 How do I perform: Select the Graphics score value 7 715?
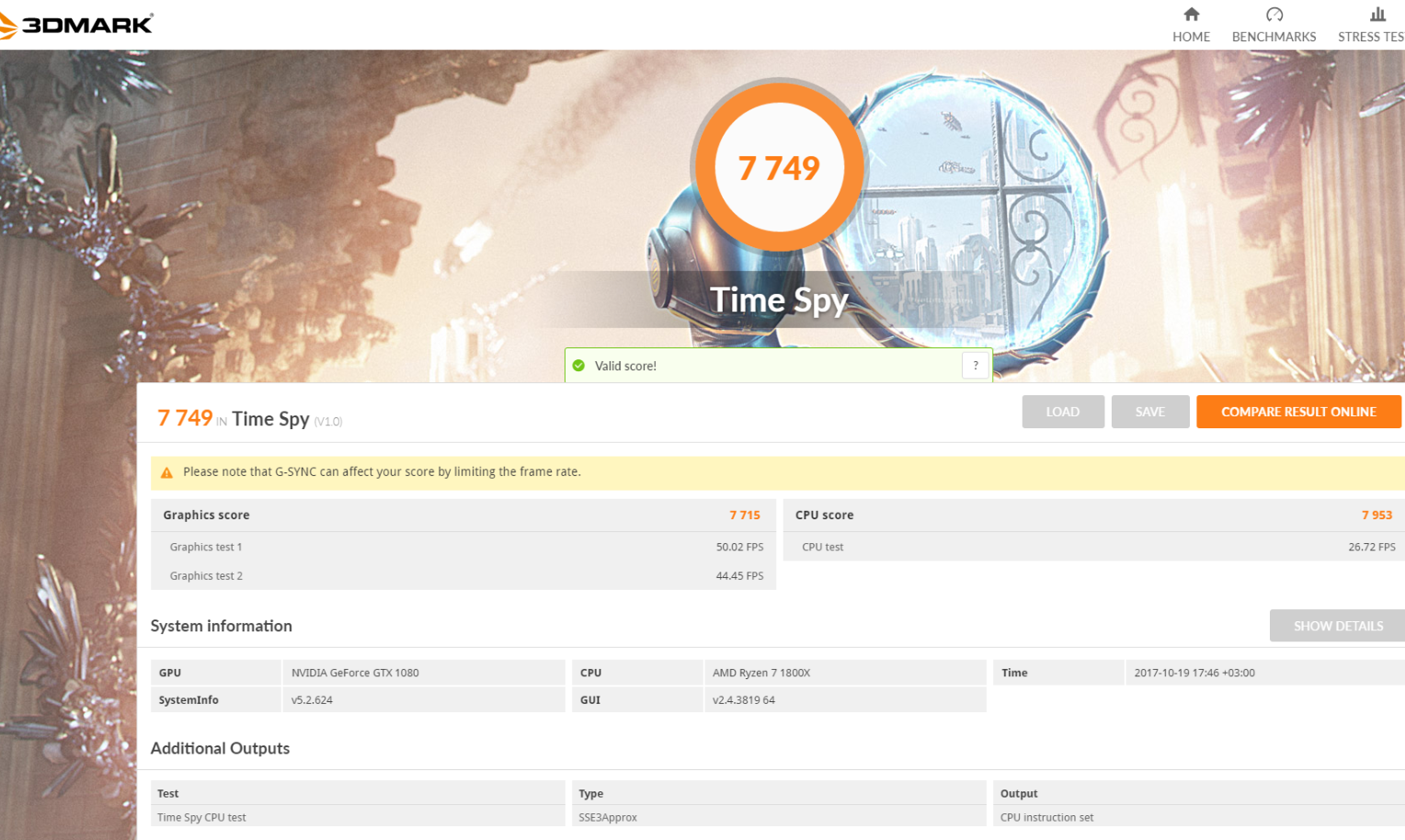pyautogui.click(x=745, y=516)
